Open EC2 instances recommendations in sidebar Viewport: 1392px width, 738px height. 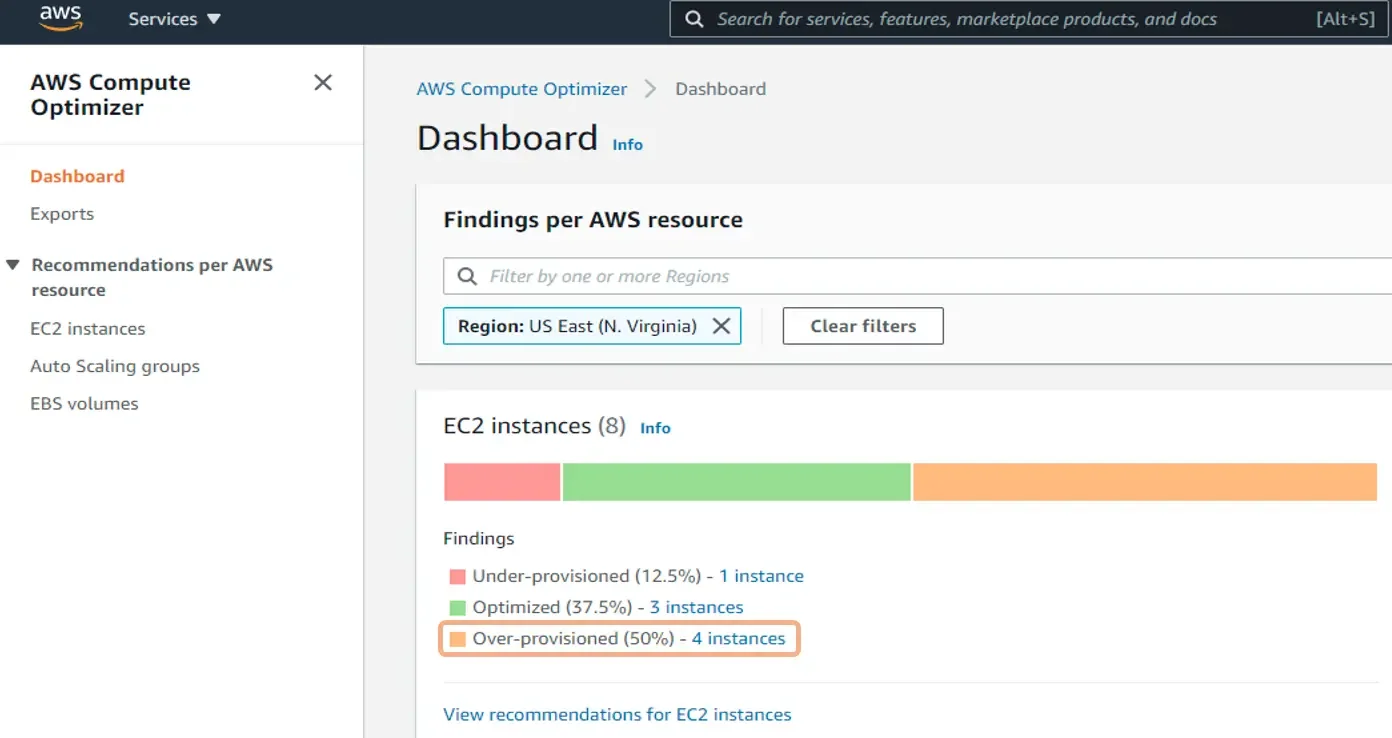[x=88, y=329]
